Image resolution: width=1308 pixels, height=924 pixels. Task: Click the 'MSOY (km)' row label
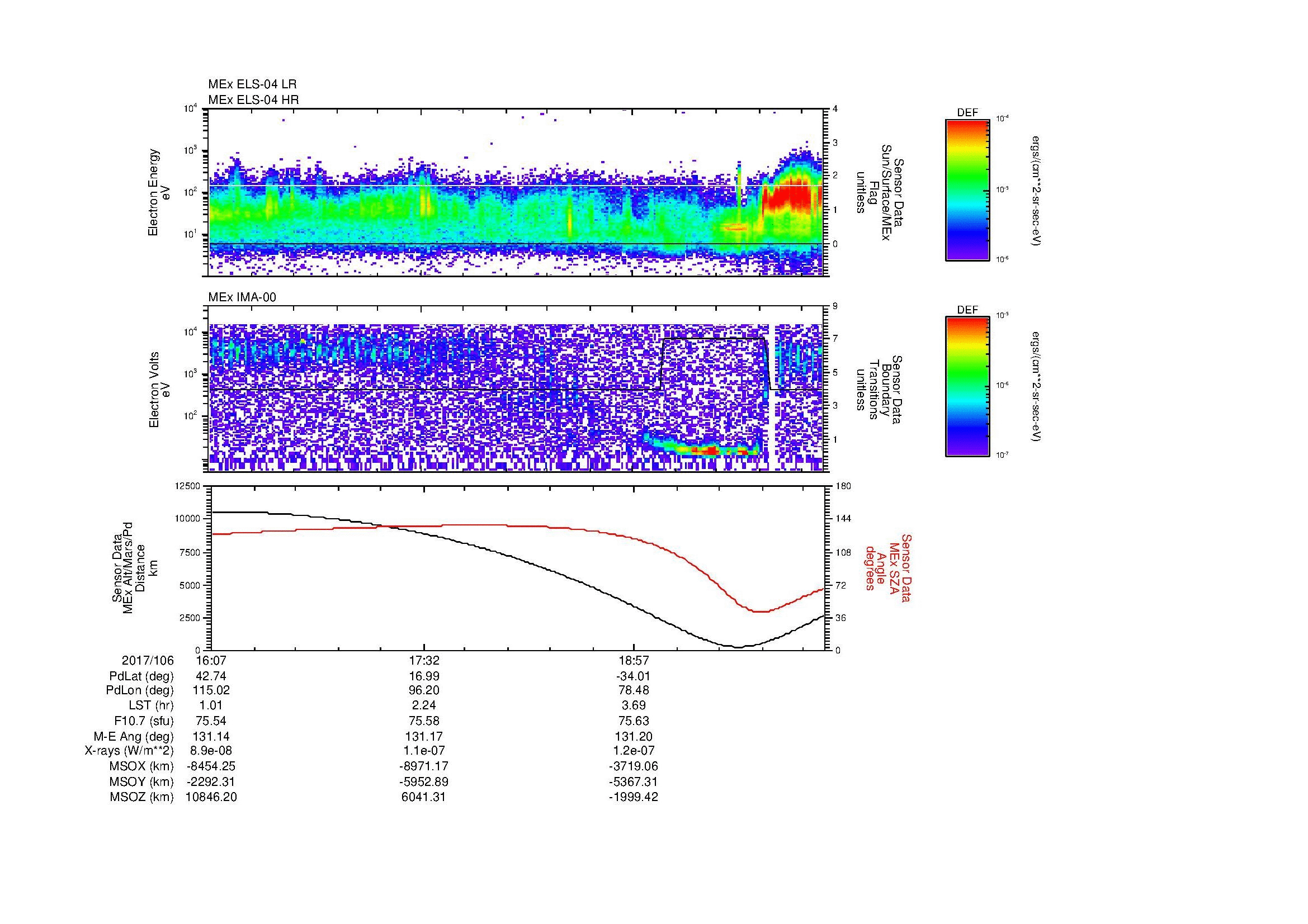coord(142,781)
